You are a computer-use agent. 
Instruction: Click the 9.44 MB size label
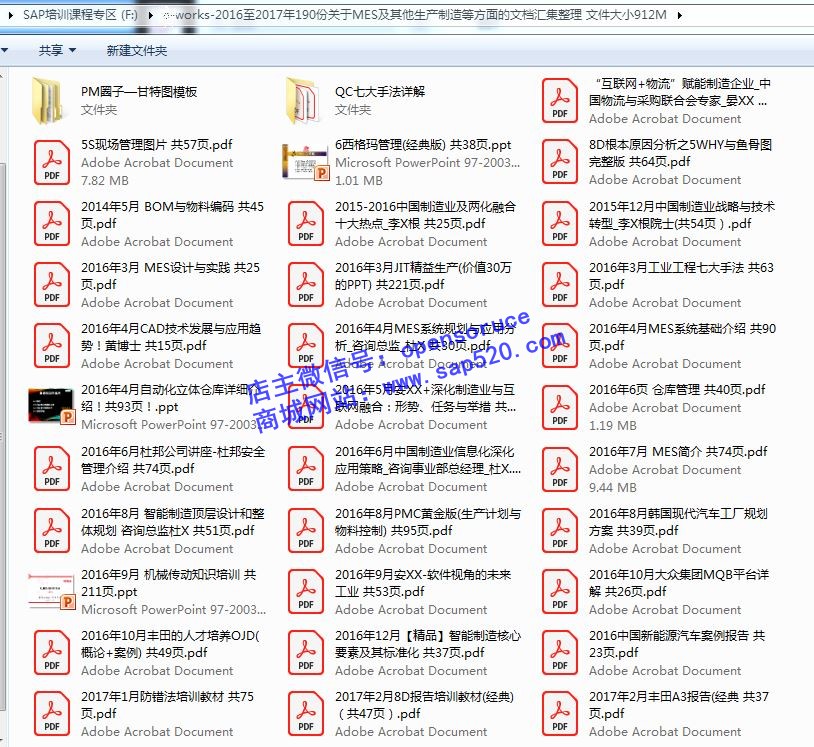click(613, 487)
